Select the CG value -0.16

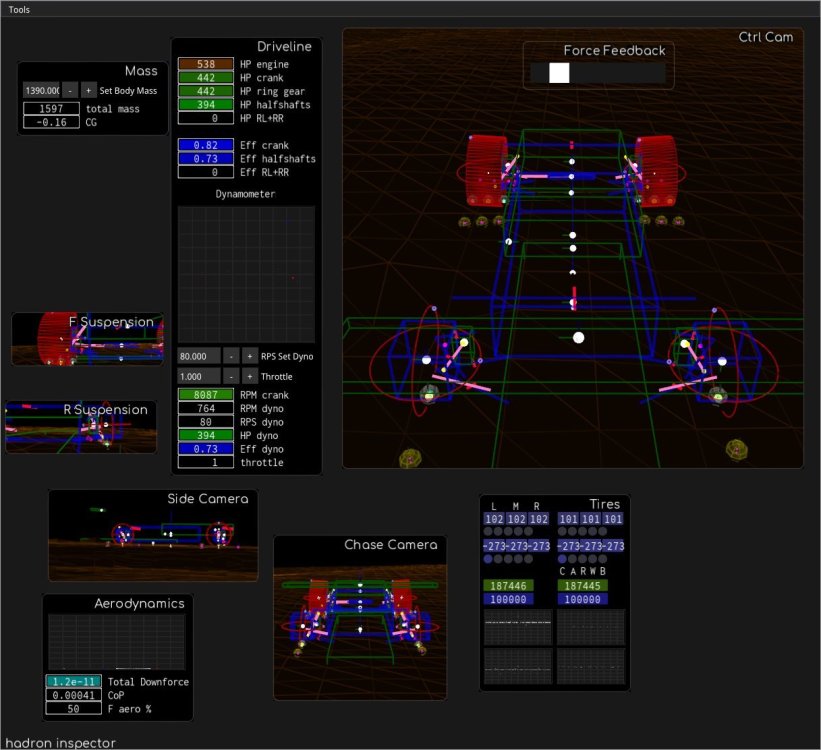[51, 122]
